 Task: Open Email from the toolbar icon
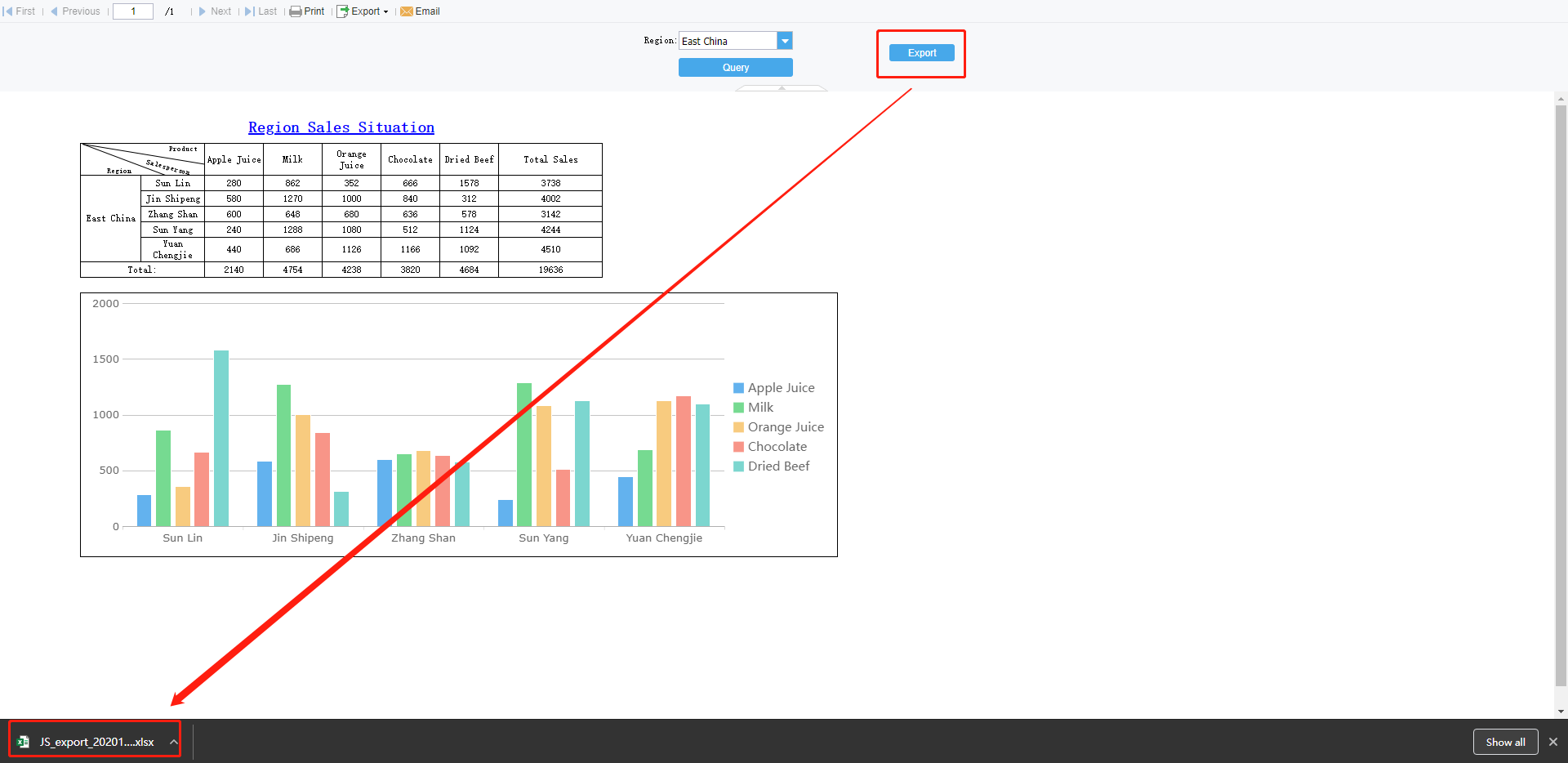click(x=407, y=11)
